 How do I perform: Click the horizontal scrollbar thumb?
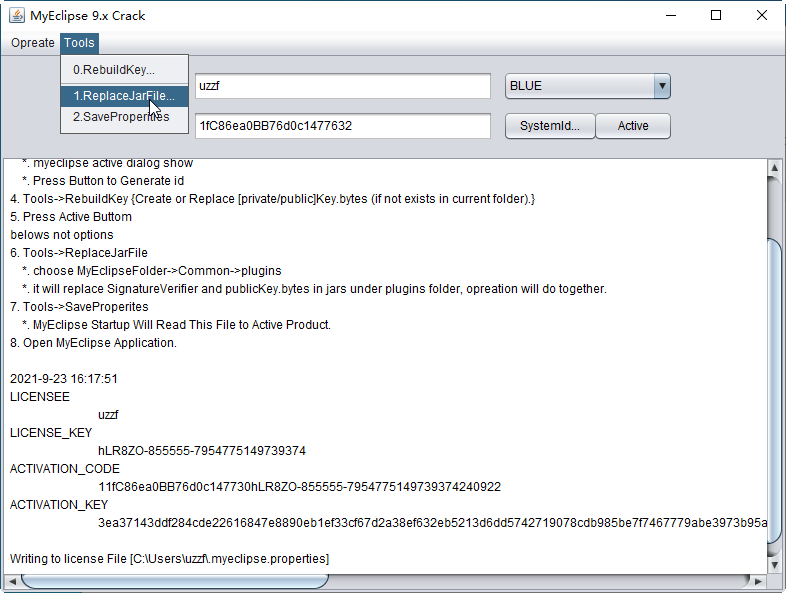click(174, 581)
